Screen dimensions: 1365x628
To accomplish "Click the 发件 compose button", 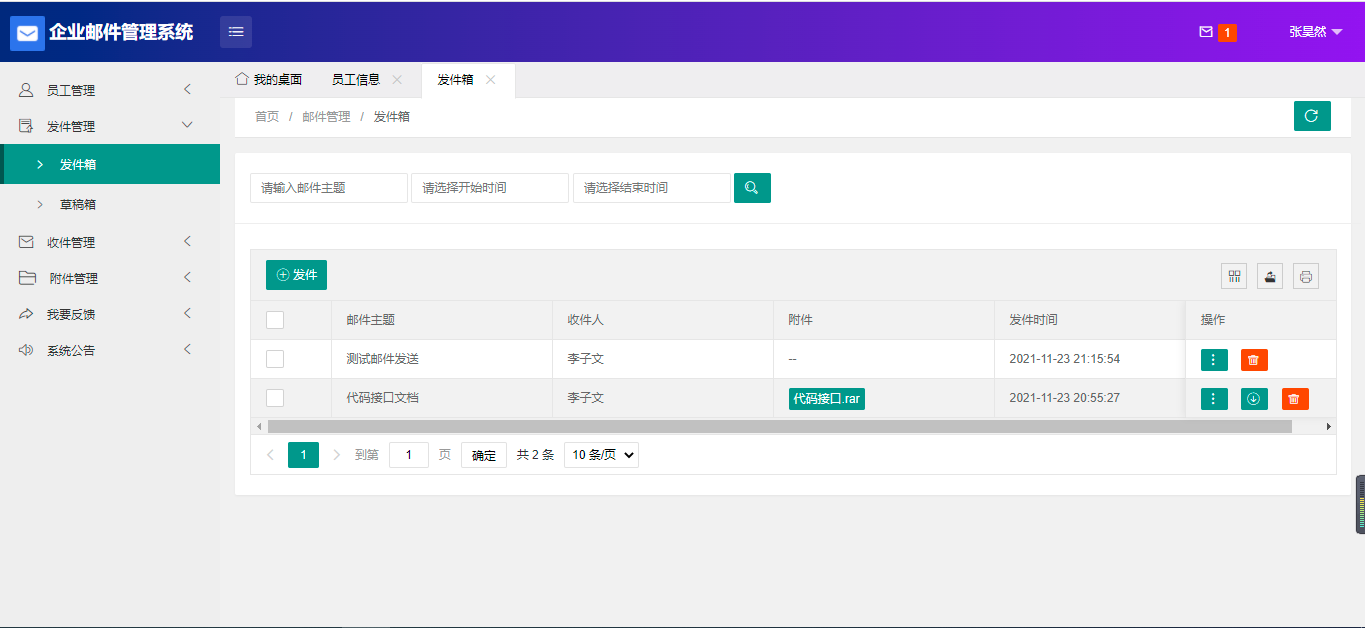I will [x=296, y=275].
